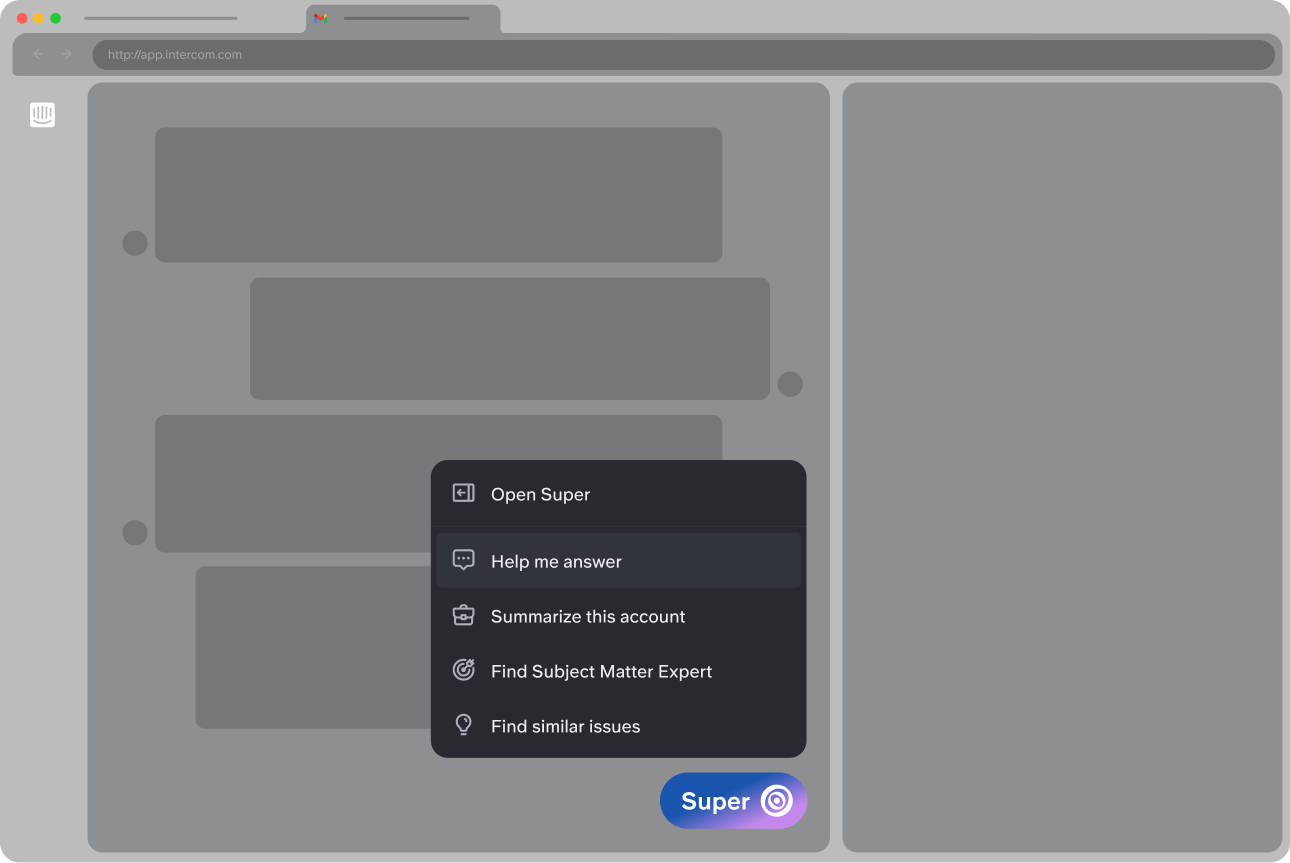Screen dimensions: 1290x863
Task: Minimize the window with the yellow button
Action: (x=39, y=18)
